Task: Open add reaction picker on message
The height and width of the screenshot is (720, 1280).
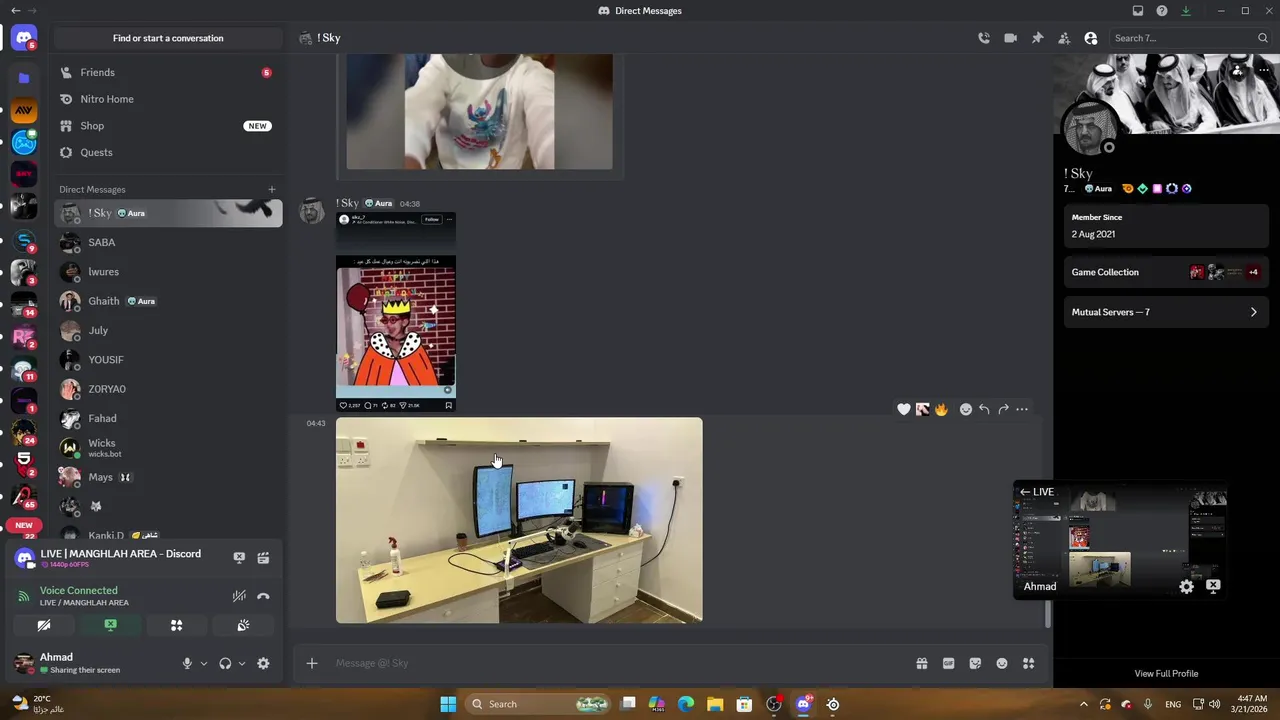Action: (x=966, y=409)
